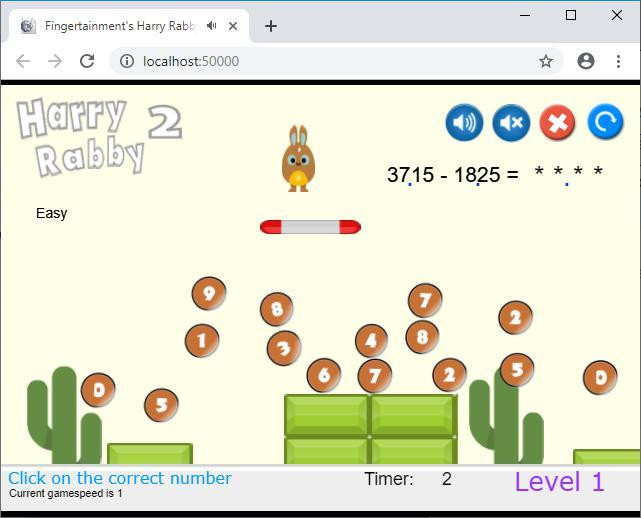Open Chrome three-dot menu
The image size is (641, 518).
point(619,61)
